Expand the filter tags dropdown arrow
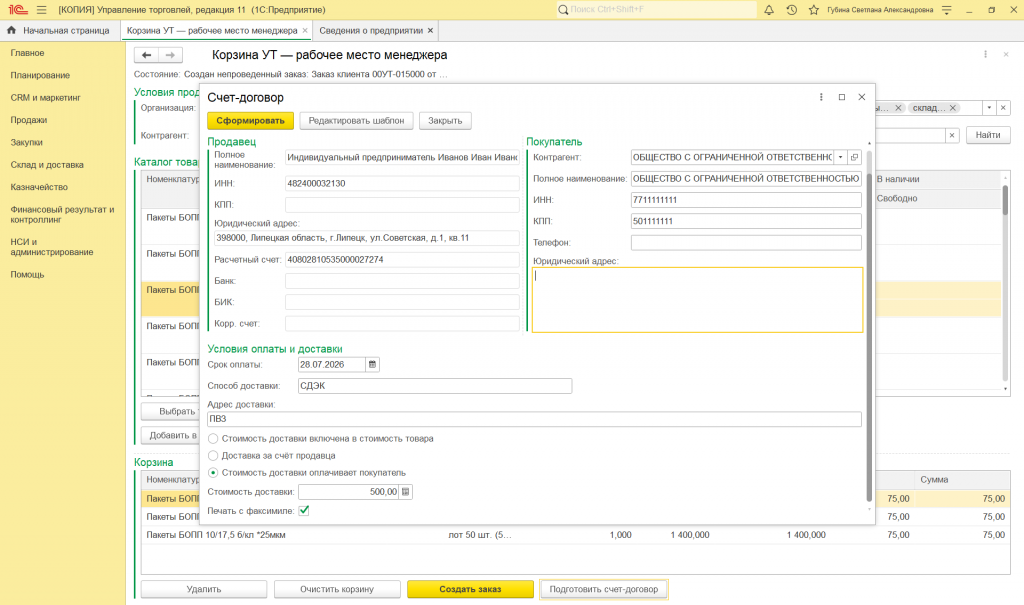1024x605 pixels. click(989, 108)
